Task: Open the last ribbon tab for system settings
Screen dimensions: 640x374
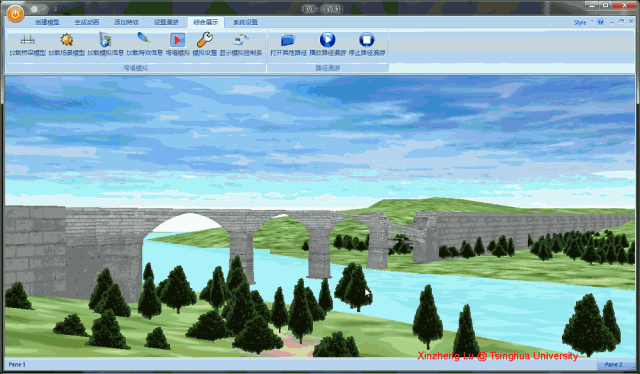Action: click(245, 22)
